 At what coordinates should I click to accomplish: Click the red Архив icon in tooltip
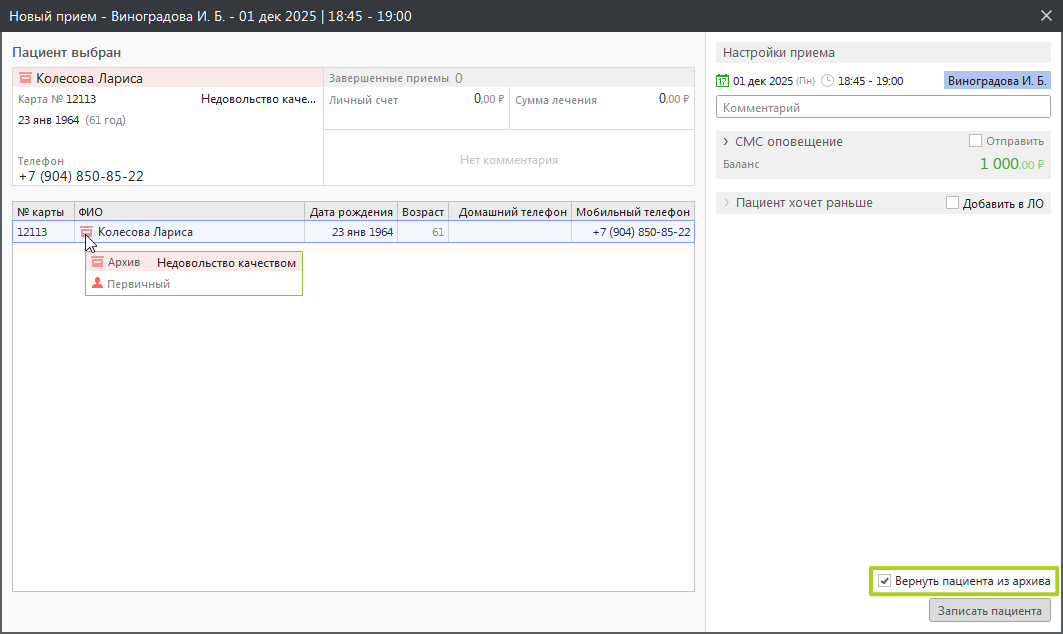click(x=97, y=262)
